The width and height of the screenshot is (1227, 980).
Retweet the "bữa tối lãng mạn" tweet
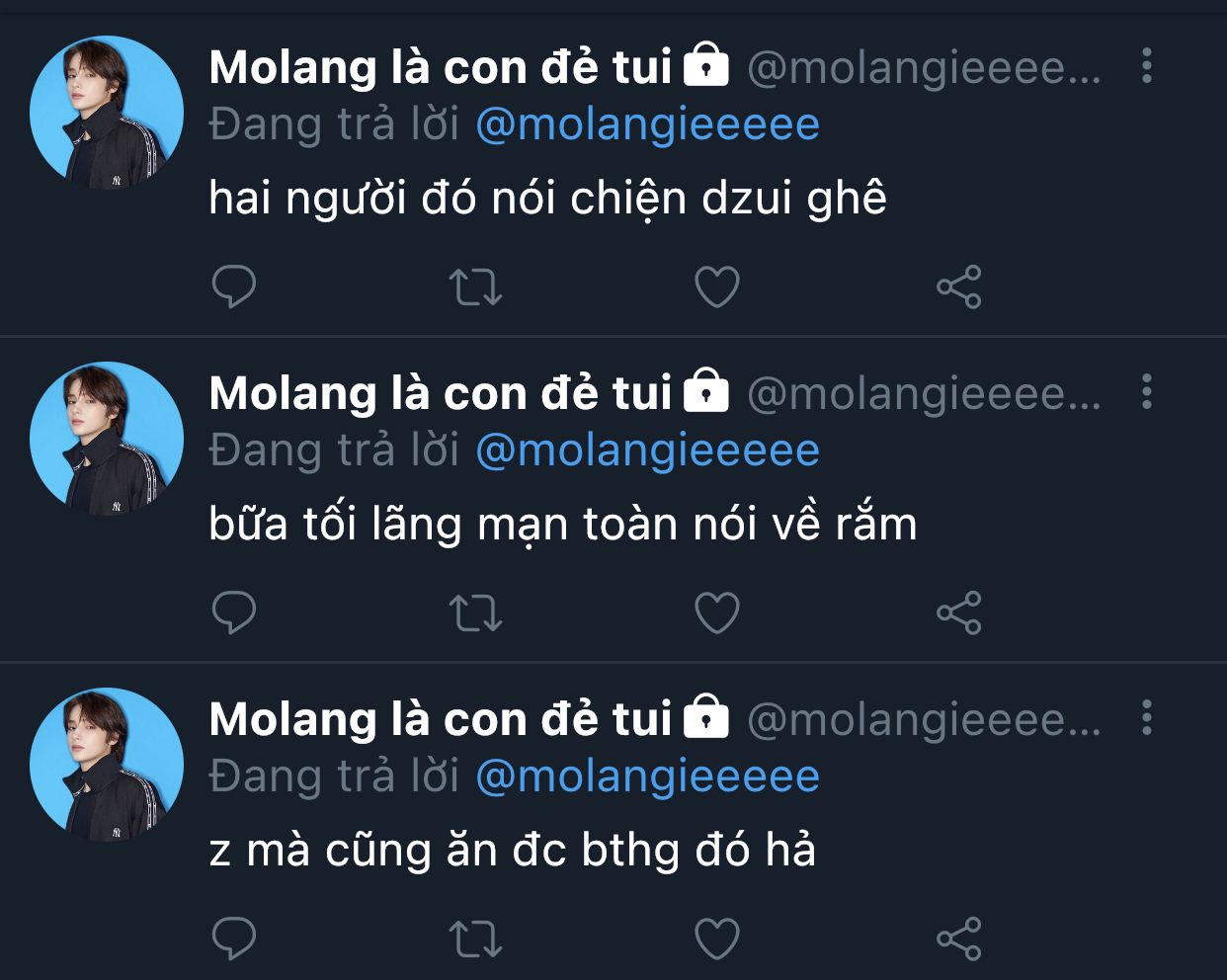click(476, 613)
